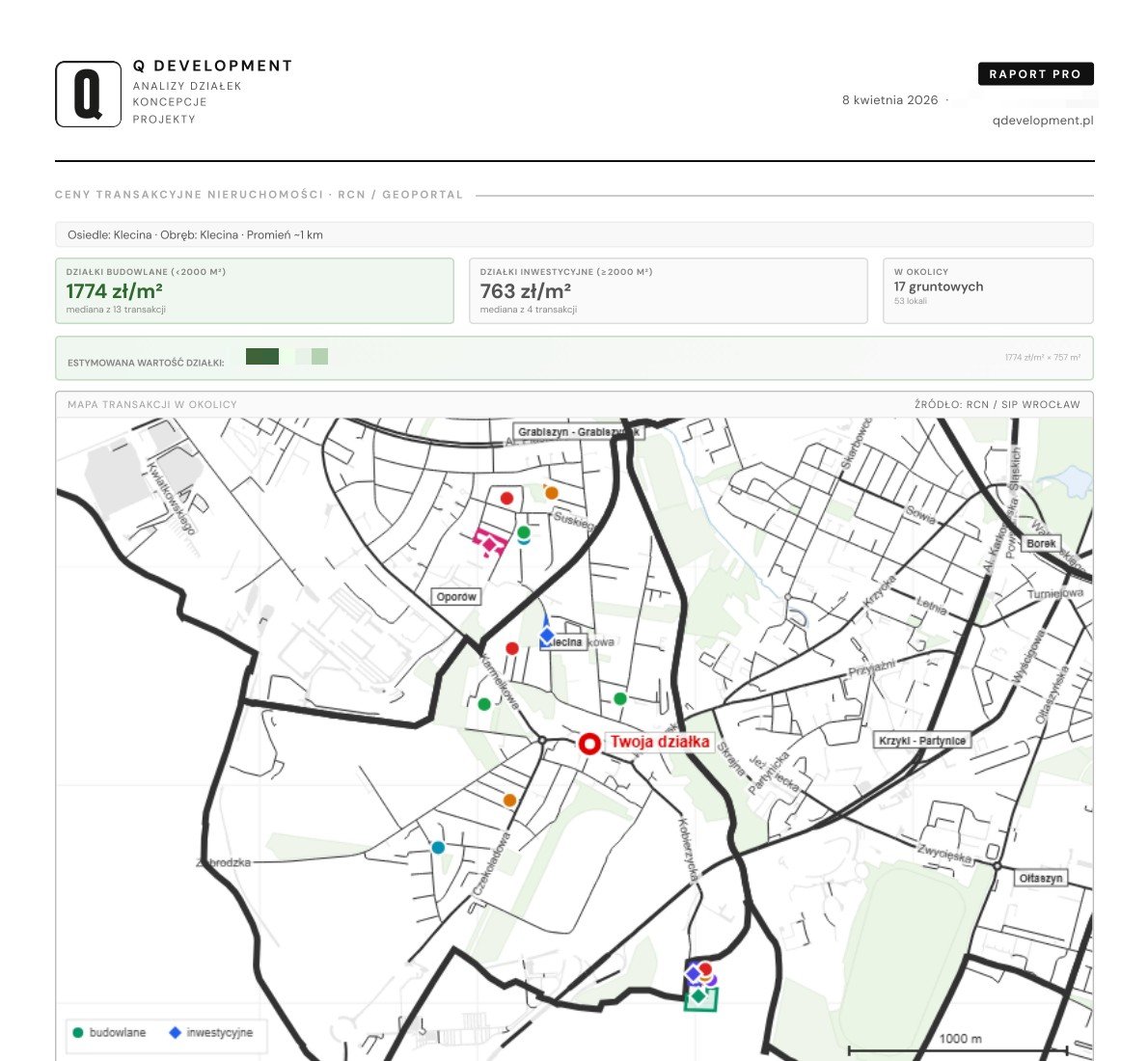This screenshot has width=1148, height=1061.
Task: Click the Mapa transakcji w okolicy heading
Action: (x=152, y=404)
